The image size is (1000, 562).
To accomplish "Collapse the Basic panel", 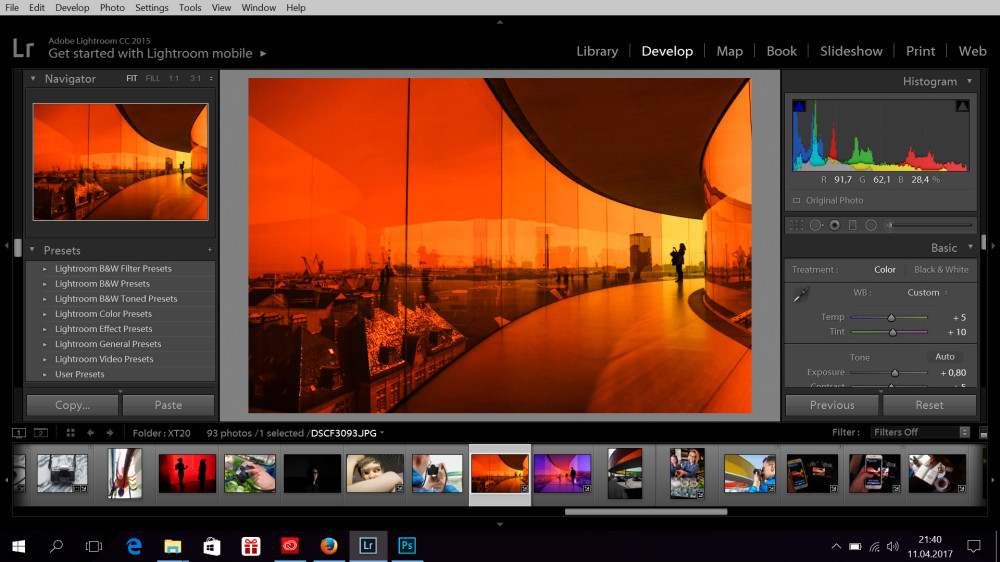I will [x=970, y=248].
